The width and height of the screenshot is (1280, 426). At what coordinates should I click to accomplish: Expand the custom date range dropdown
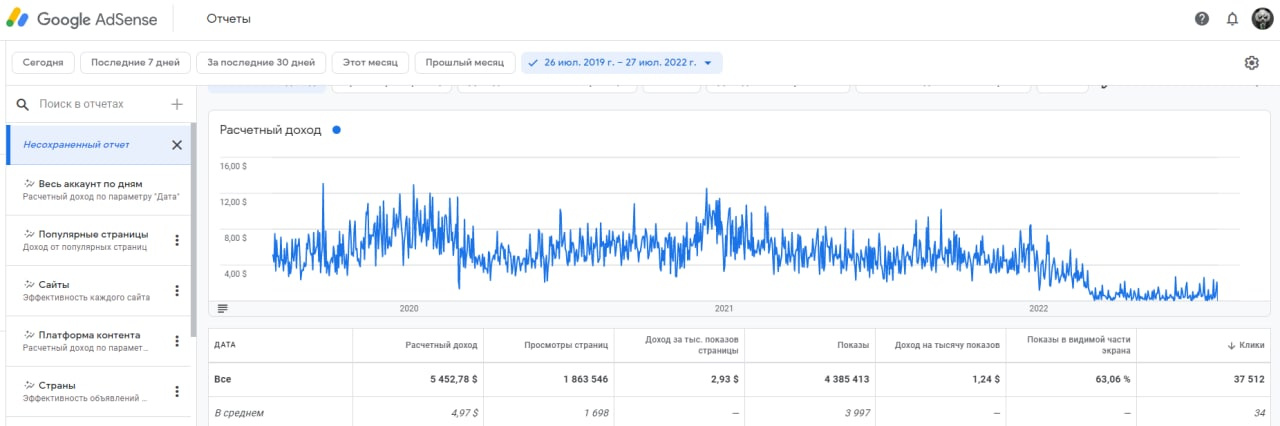point(708,63)
